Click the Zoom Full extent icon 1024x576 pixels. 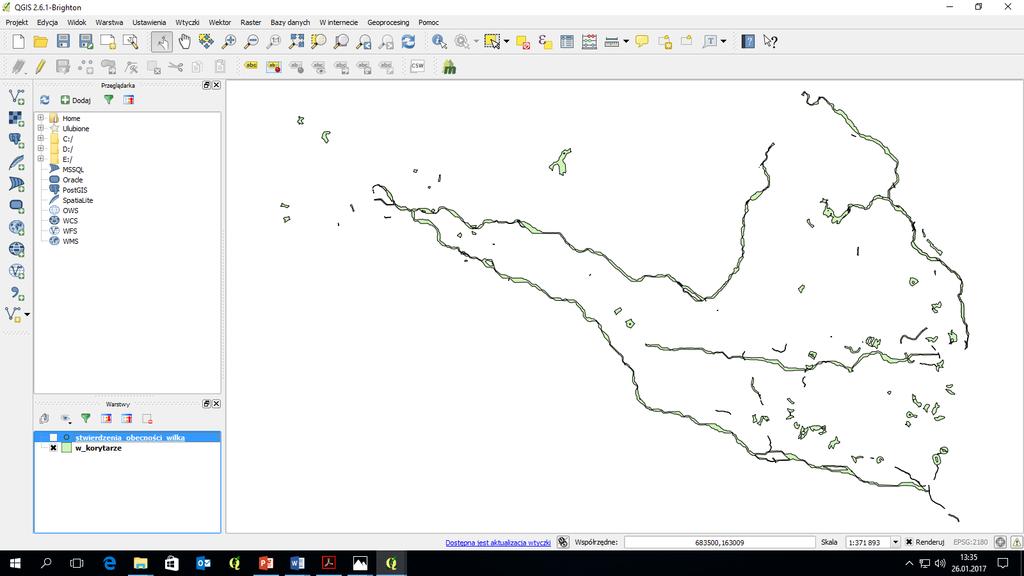coord(296,42)
